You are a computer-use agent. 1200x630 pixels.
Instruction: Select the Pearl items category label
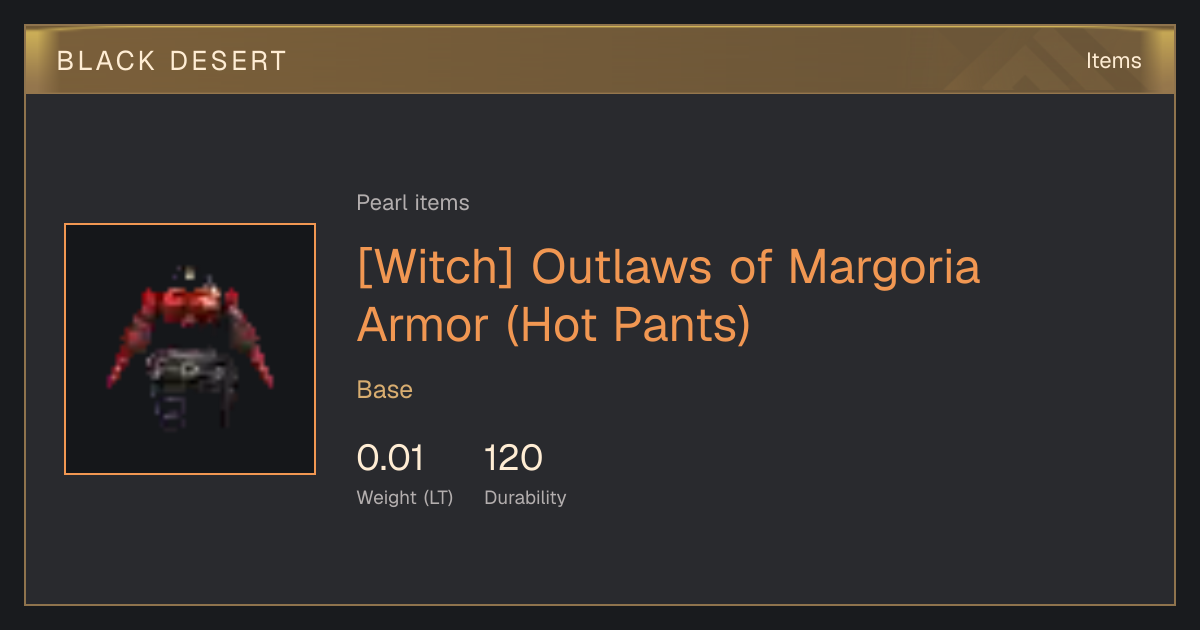pos(413,203)
